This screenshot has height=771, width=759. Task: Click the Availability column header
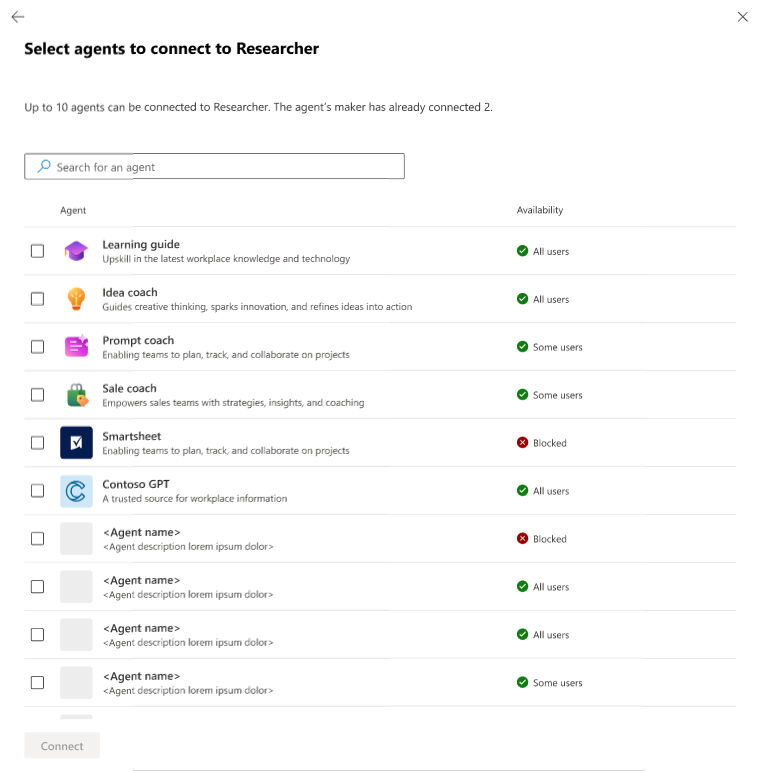coord(539,210)
